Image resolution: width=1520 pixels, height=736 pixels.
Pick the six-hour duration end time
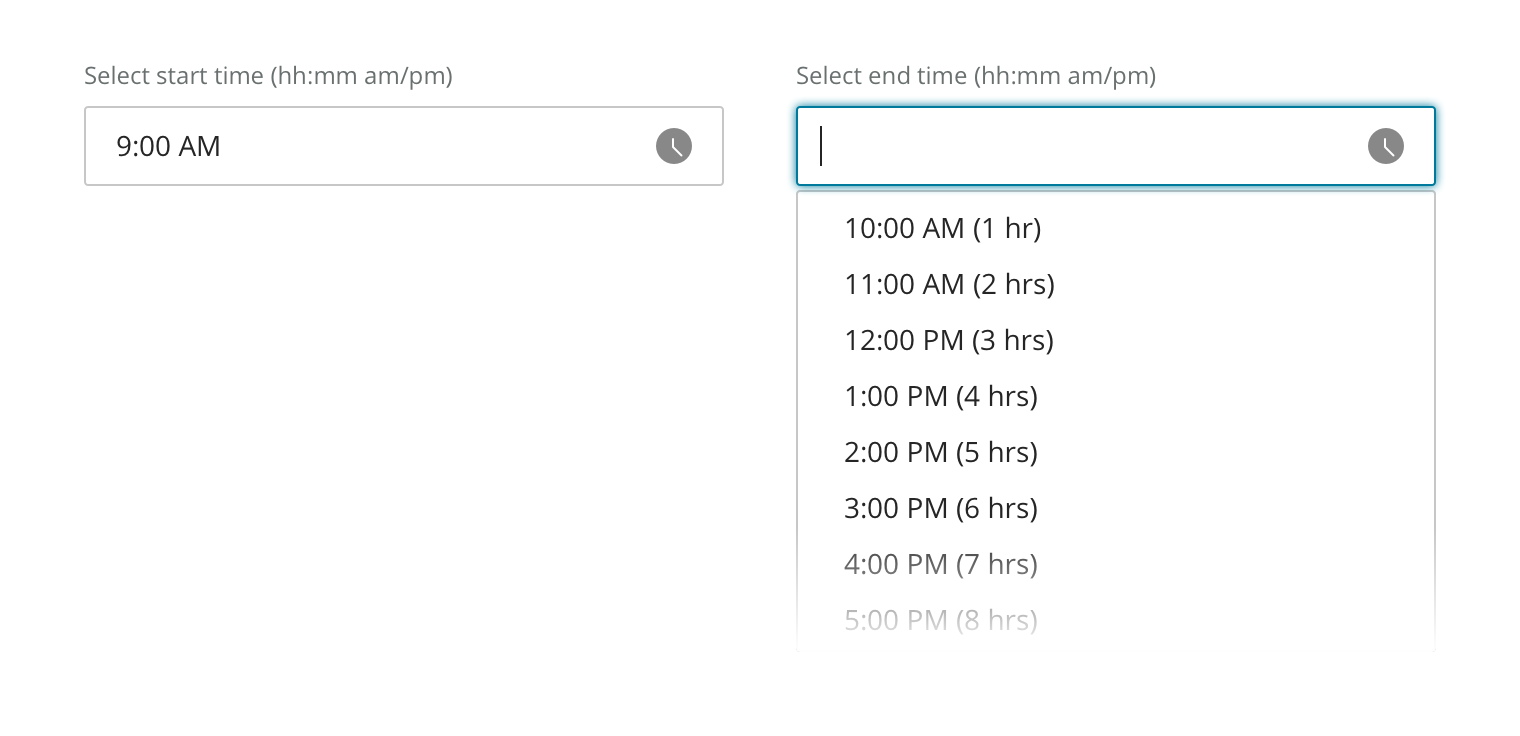pyautogui.click(x=940, y=508)
